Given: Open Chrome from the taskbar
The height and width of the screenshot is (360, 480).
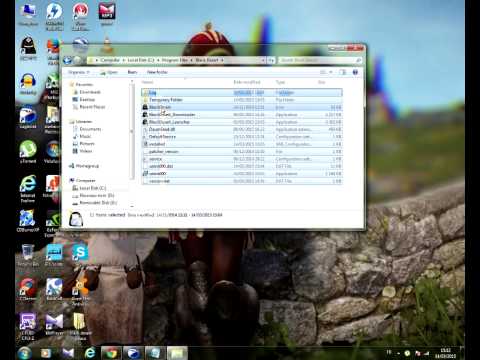Looking at the screenshot, I should pos(111,353).
